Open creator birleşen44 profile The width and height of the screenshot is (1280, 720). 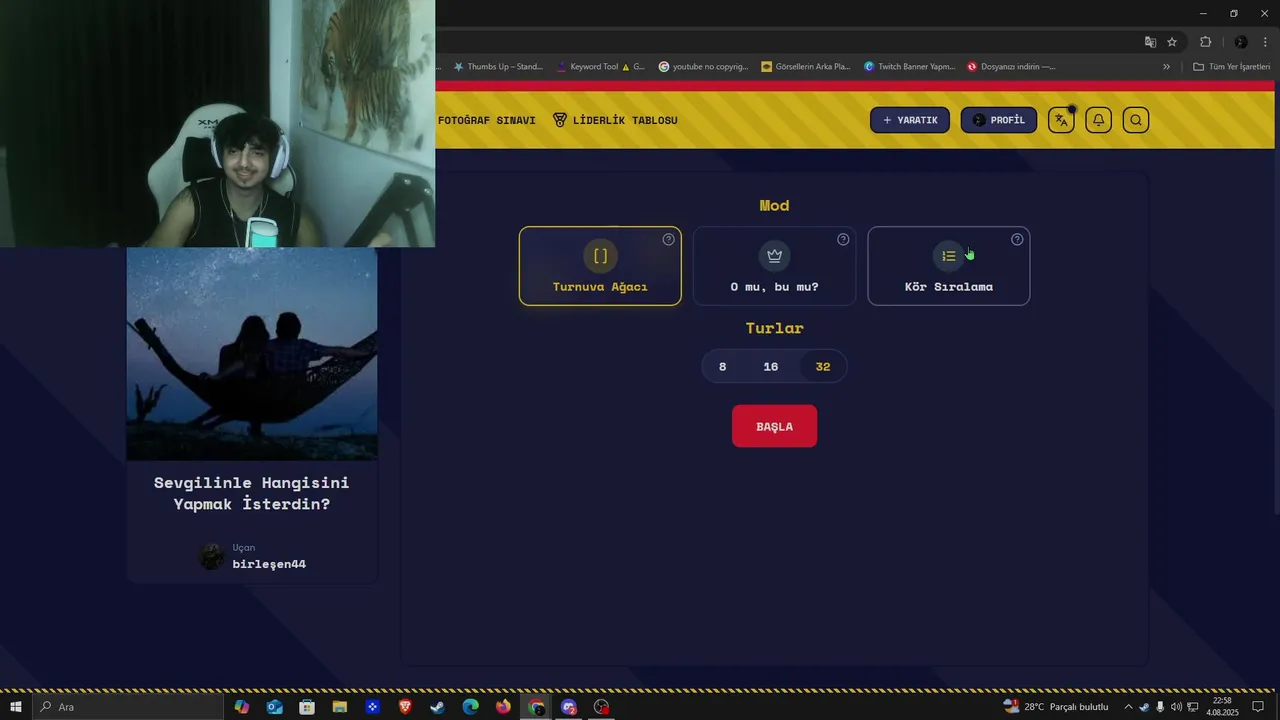coord(269,564)
